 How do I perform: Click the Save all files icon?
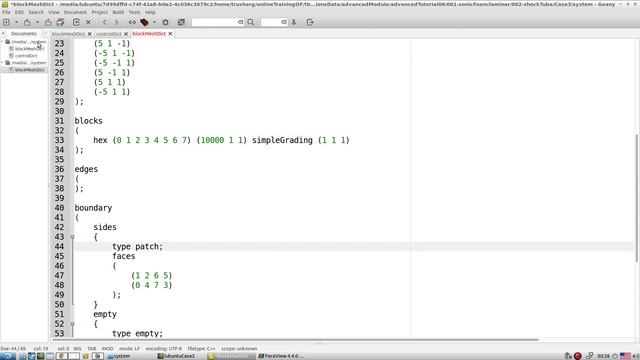point(60,22)
